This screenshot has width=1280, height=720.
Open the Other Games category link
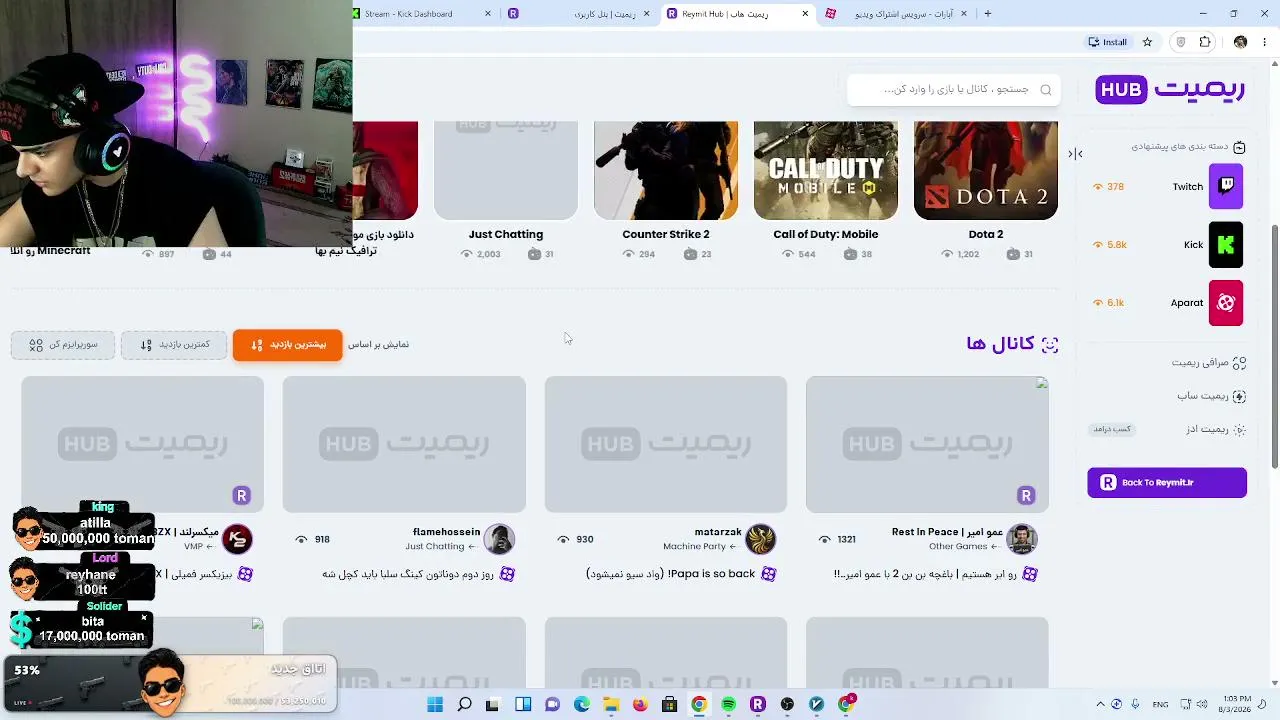[964, 547]
